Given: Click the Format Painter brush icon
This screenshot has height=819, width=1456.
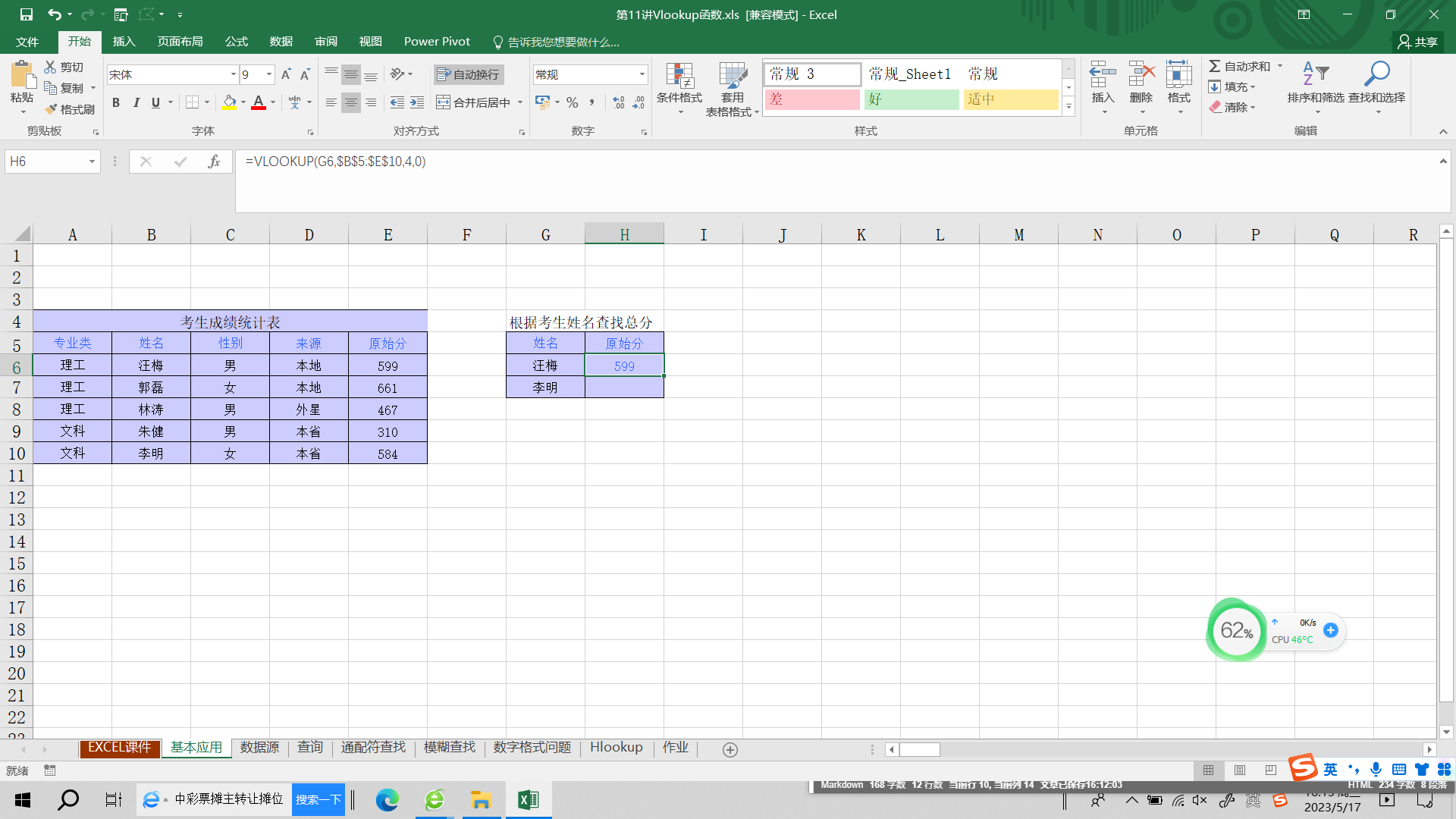Looking at the screenshot, I should (x=52, y=109).
